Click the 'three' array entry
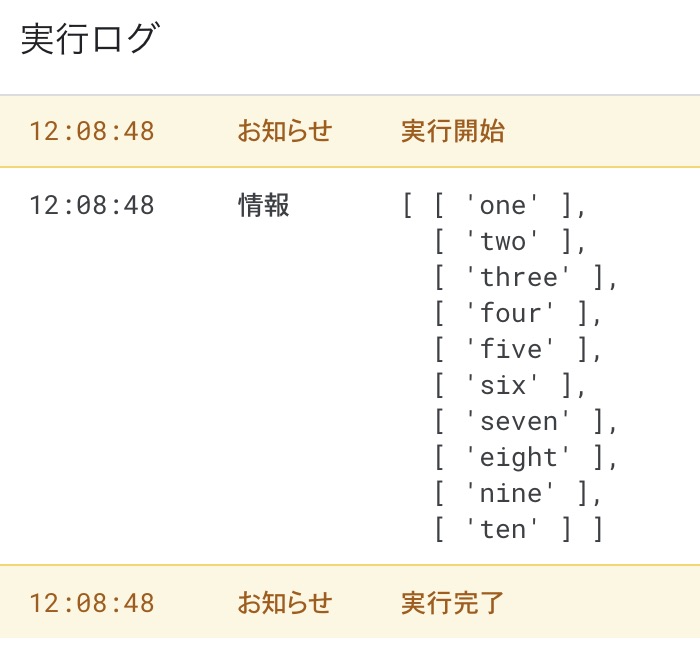This screenshot has width=700, height=662. (518, 278)
